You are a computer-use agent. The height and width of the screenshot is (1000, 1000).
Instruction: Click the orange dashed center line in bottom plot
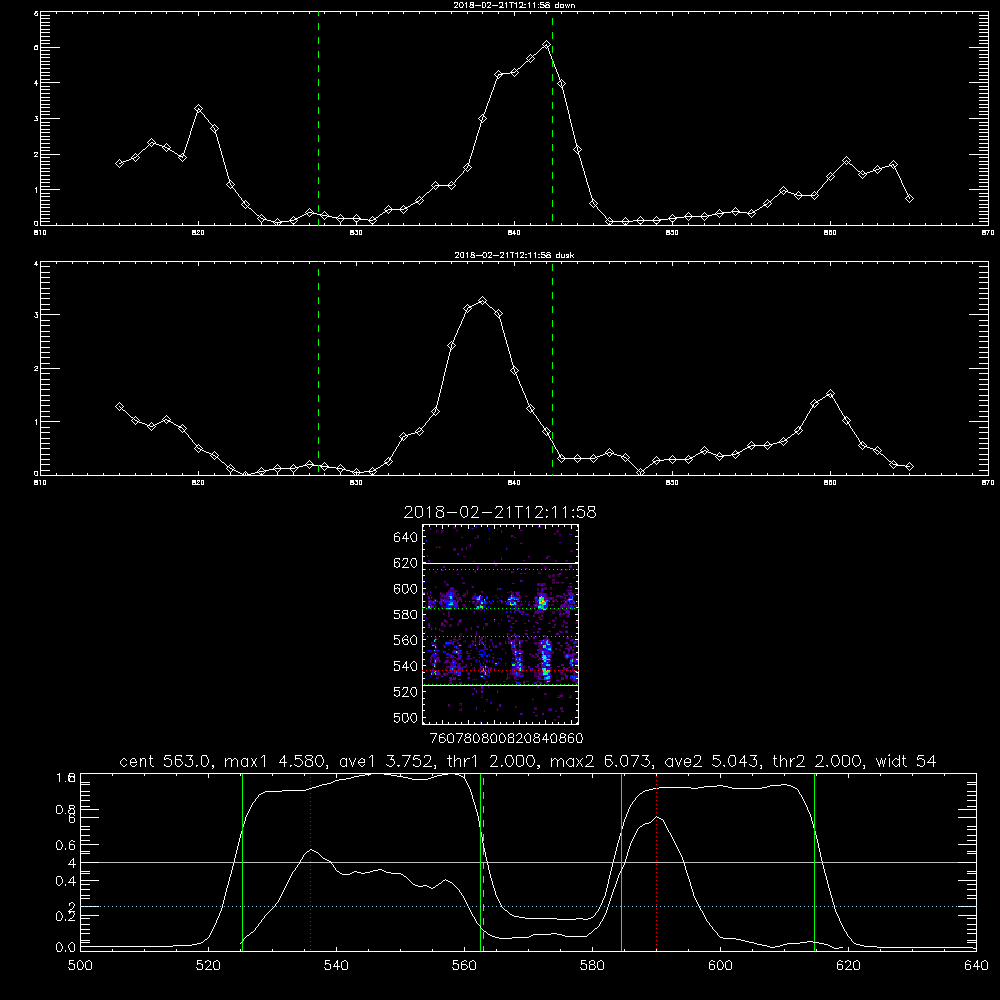click(x=483, y=862)
